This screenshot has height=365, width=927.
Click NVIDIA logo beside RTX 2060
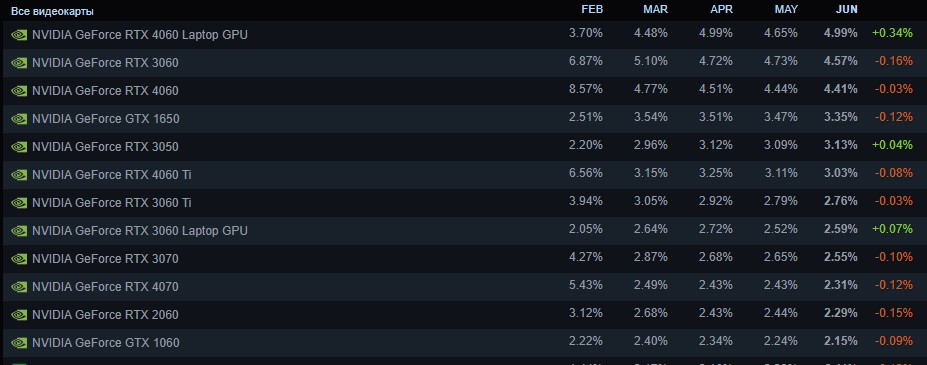click(19, 315)
